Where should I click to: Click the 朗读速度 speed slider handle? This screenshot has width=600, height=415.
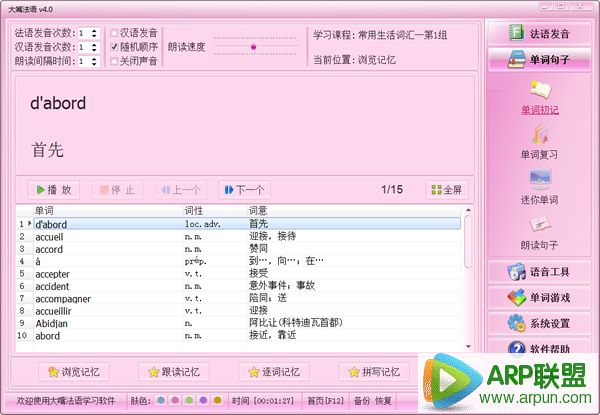click(x=253, y=47)
